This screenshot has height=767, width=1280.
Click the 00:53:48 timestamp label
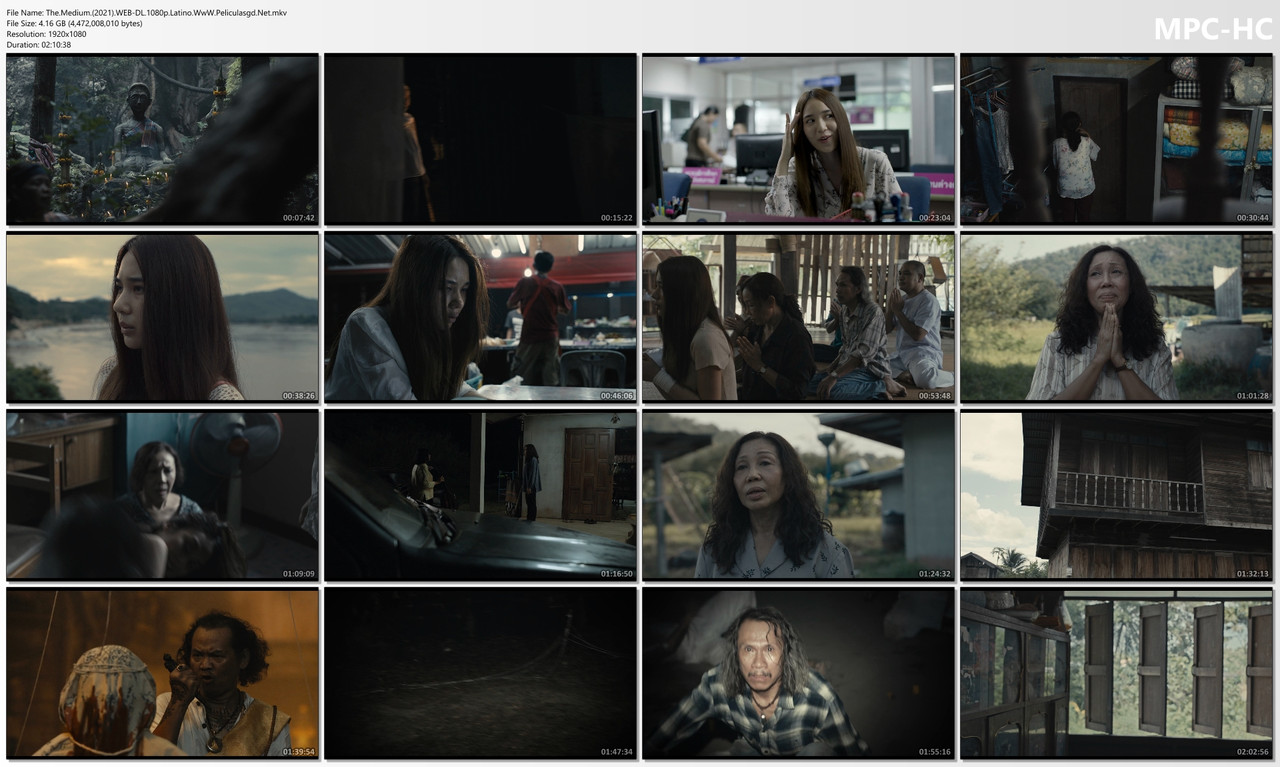coord(935,396)
